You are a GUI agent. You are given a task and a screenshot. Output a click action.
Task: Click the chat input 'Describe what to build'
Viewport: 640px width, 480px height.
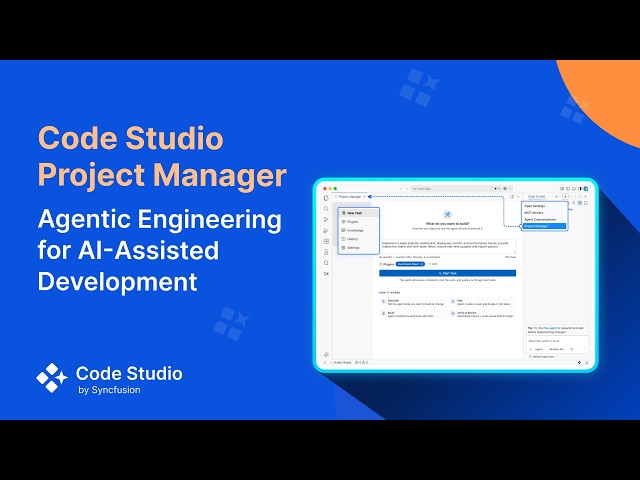pyautogui.click(x=557, y=341)
